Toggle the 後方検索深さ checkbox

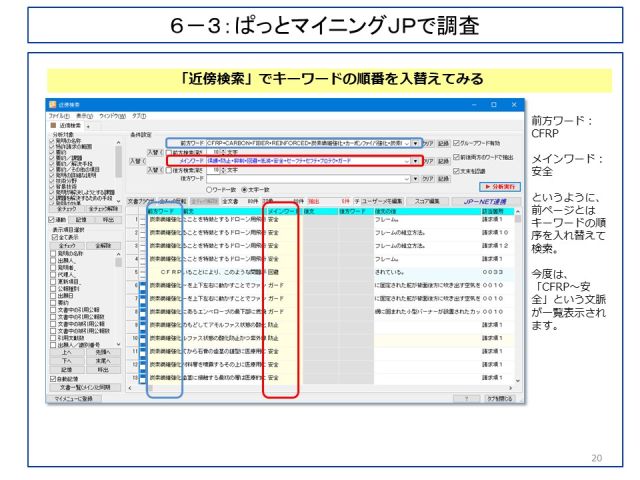(169, 170)
